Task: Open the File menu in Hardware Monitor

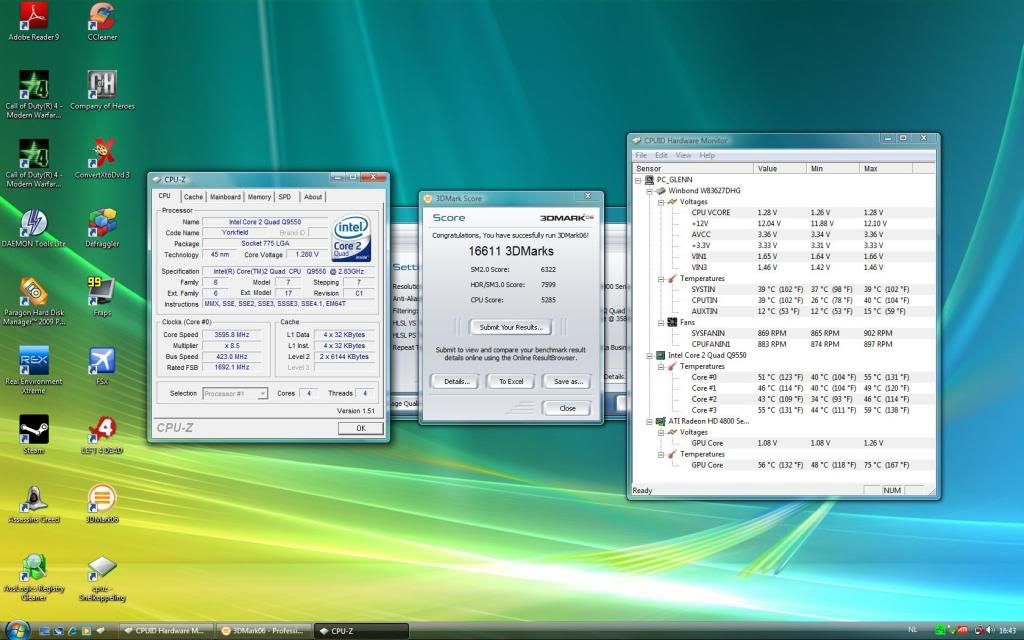Action: tap(641, 155)
